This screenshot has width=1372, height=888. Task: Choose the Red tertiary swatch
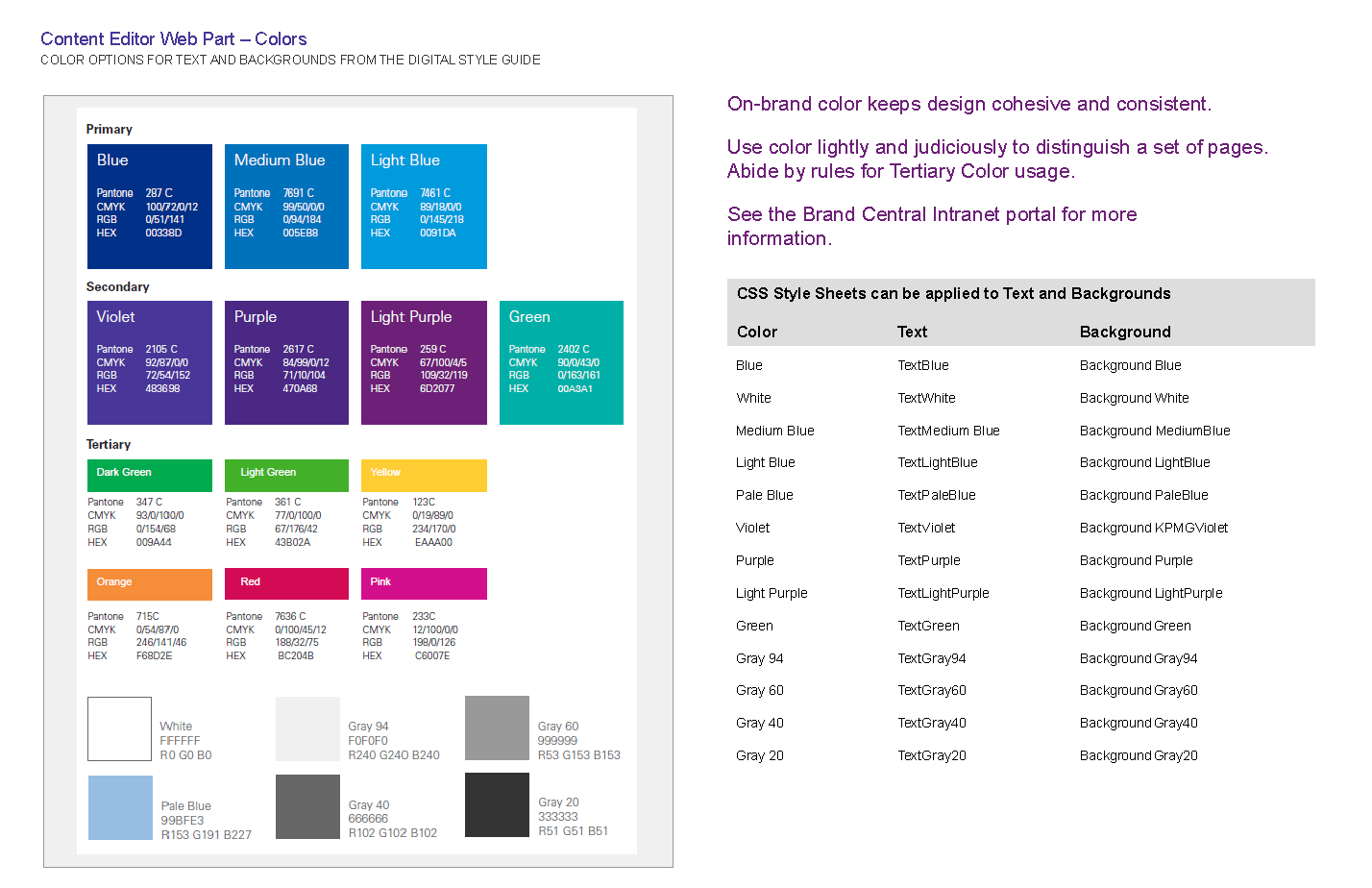(x=286, y=583)
